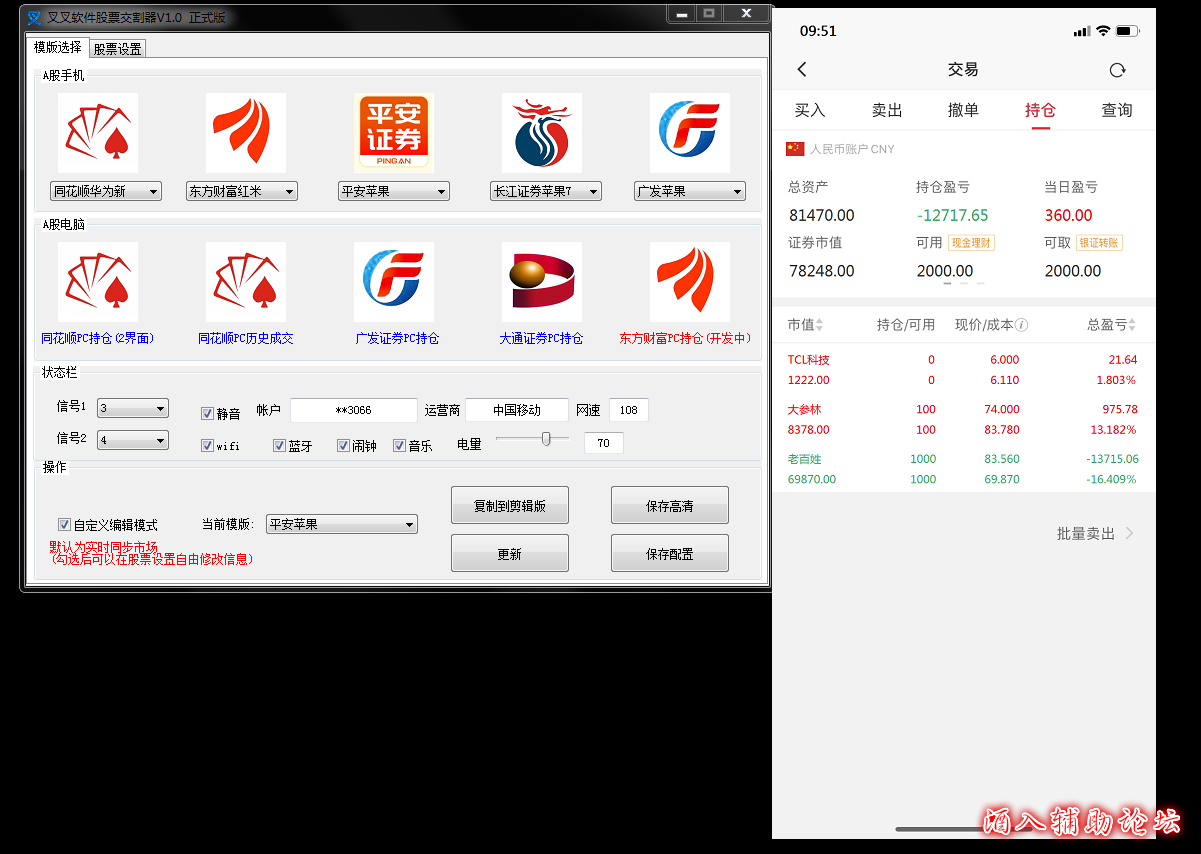The width and height of the screenshot is (1201, 854).
Task: Uncheck the 蓝牙 checkbox
Action: [x=280, y=446]
